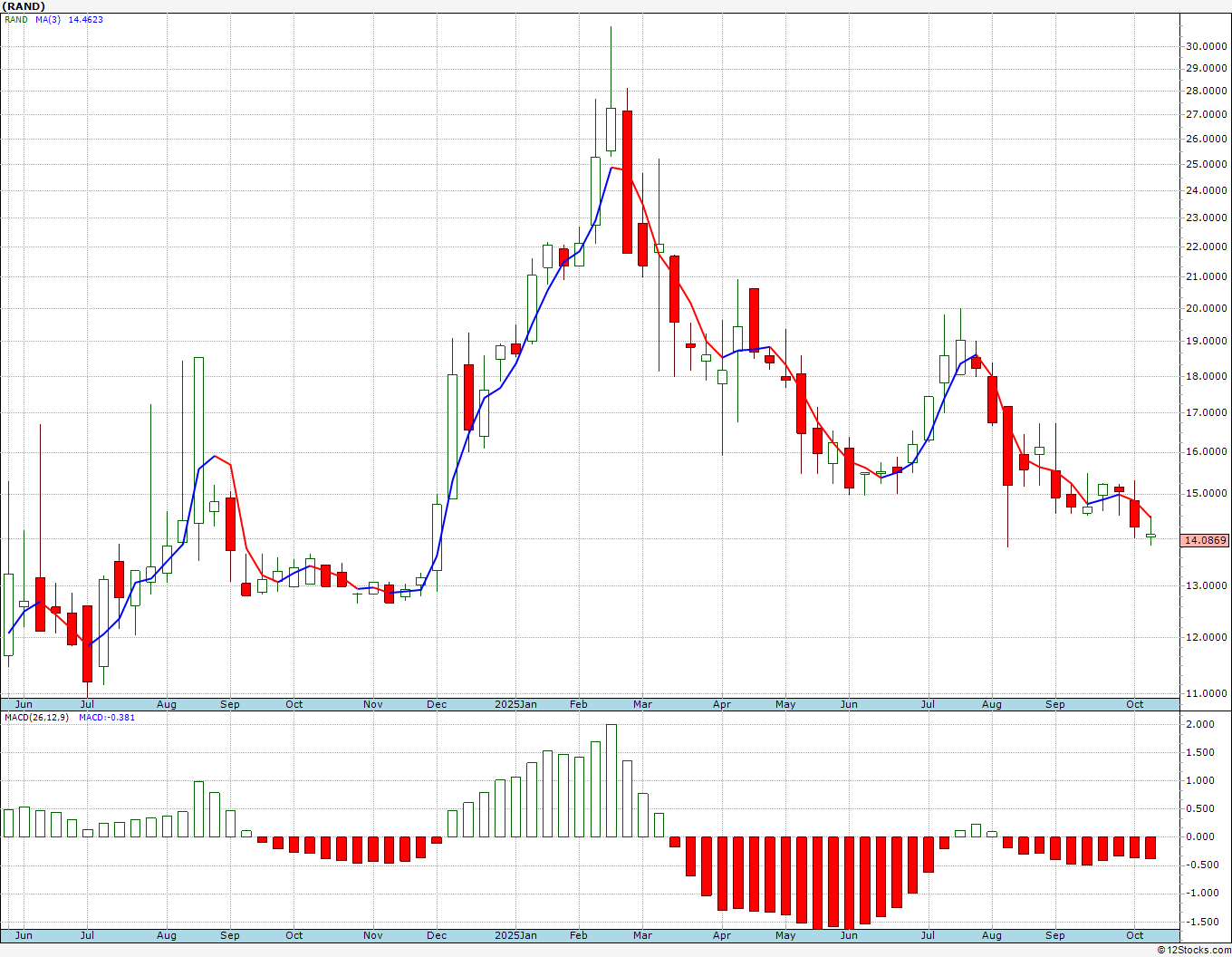Click May on the MACD date axis
This screenshot has height=957, width=1232.
[785, 935]
